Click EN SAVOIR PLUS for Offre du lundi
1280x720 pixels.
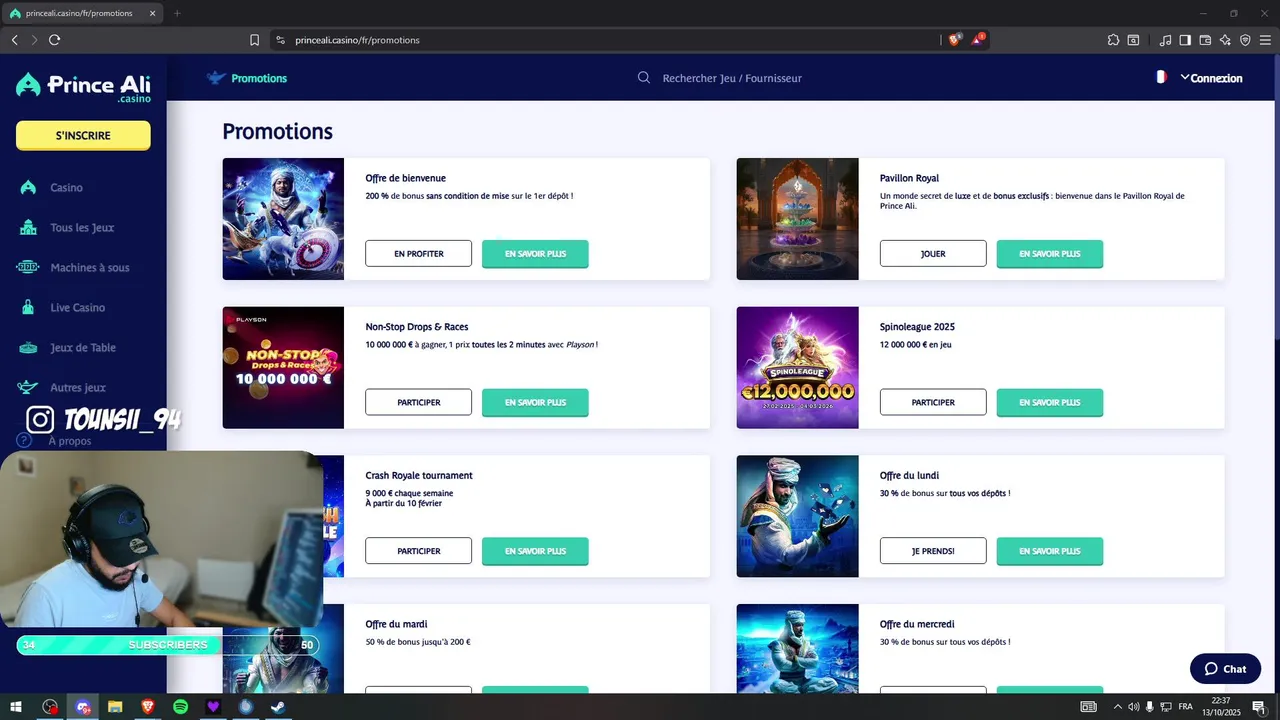1050,551
